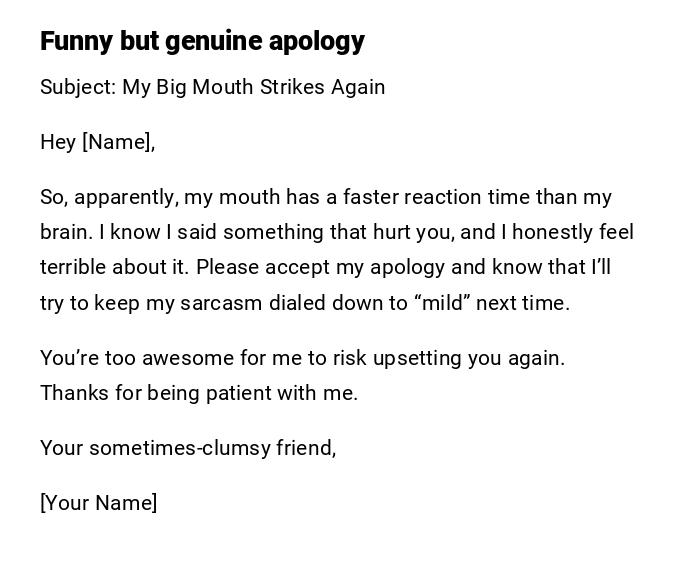The image size is (700, 566).
Task: Click the subject text "My Big Mouth Strikes Again"
Action: click(254, 87)
